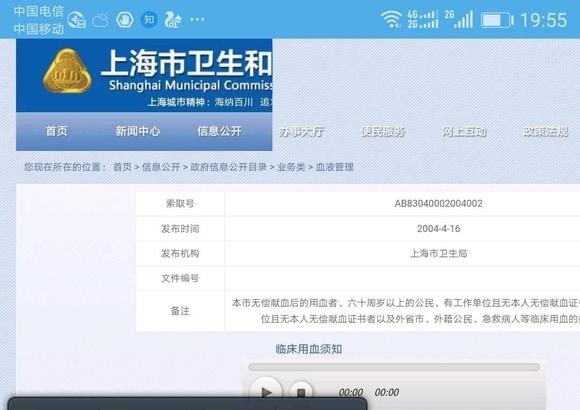
Task: Click the 政府信息公开目录 breadcrumb link
Action: 229,167
